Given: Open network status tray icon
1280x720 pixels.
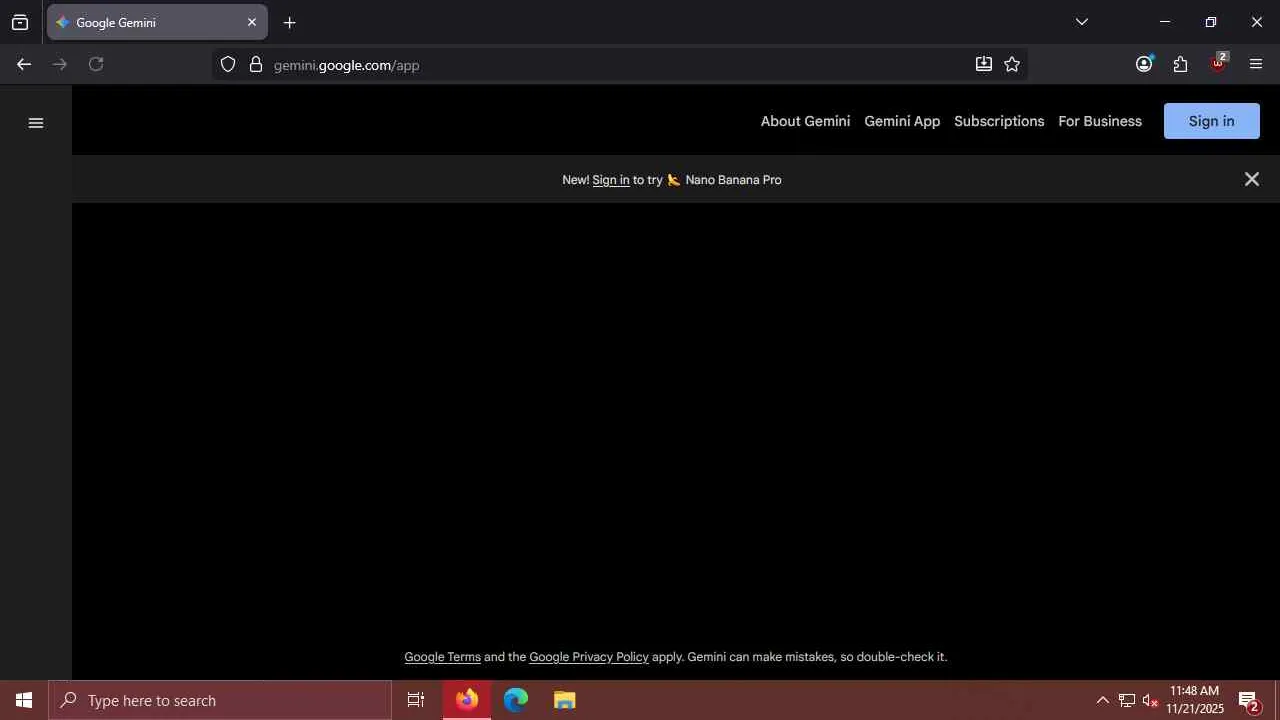Looking at the screenshot, I should 1126,700.
